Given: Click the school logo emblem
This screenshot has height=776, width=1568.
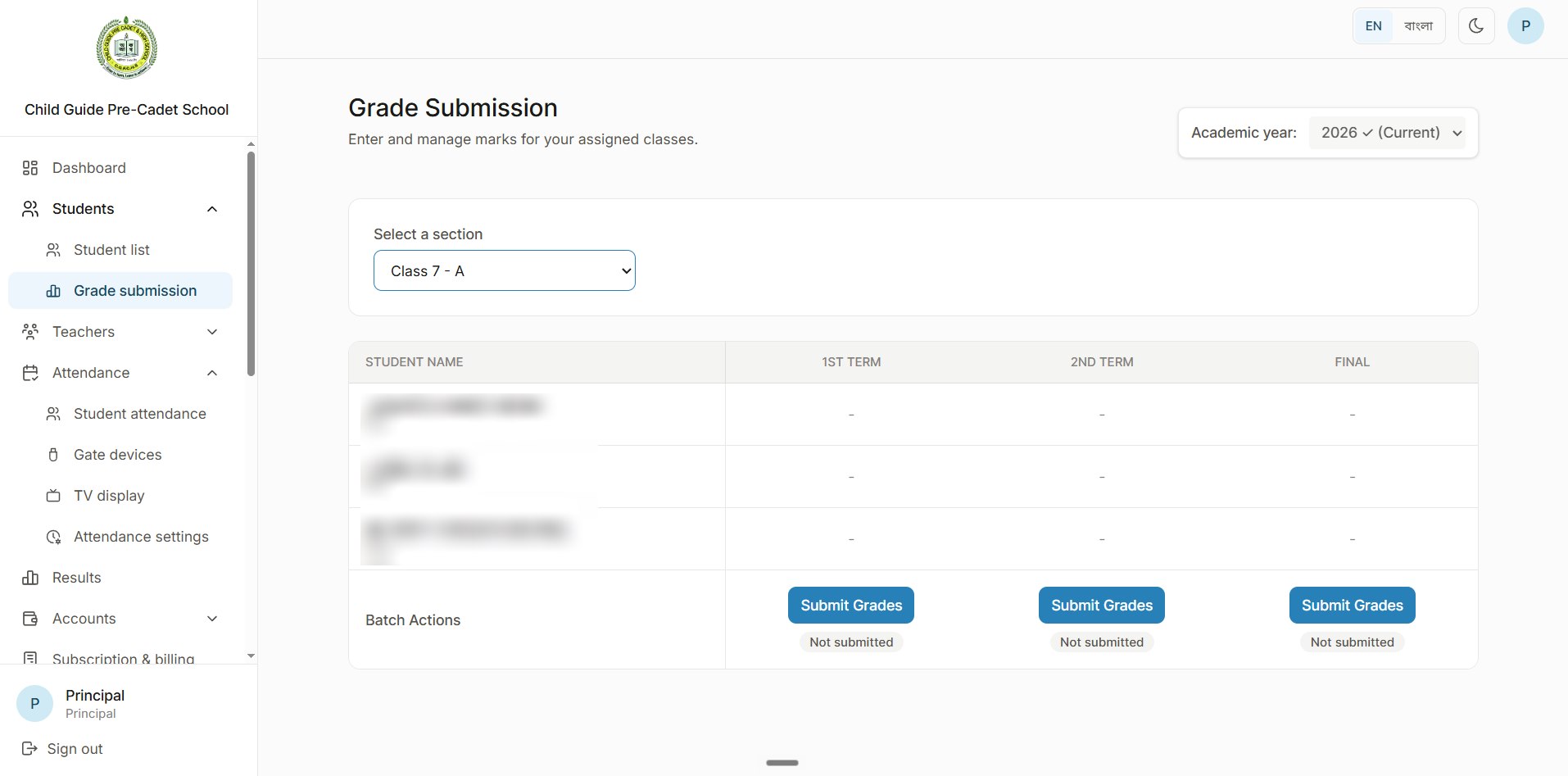Looking at the screenshot, I should point(126,48).
